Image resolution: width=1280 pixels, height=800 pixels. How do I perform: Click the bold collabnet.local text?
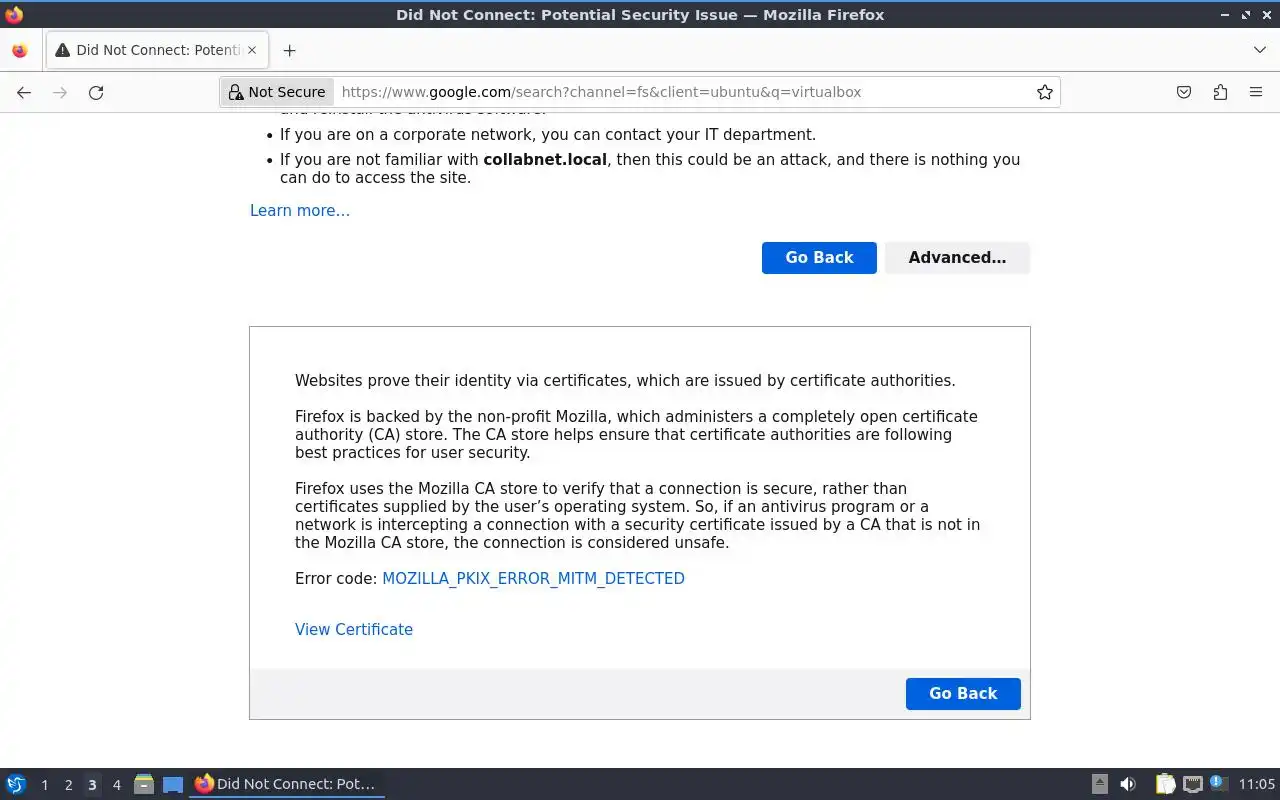tap(545, 159)
